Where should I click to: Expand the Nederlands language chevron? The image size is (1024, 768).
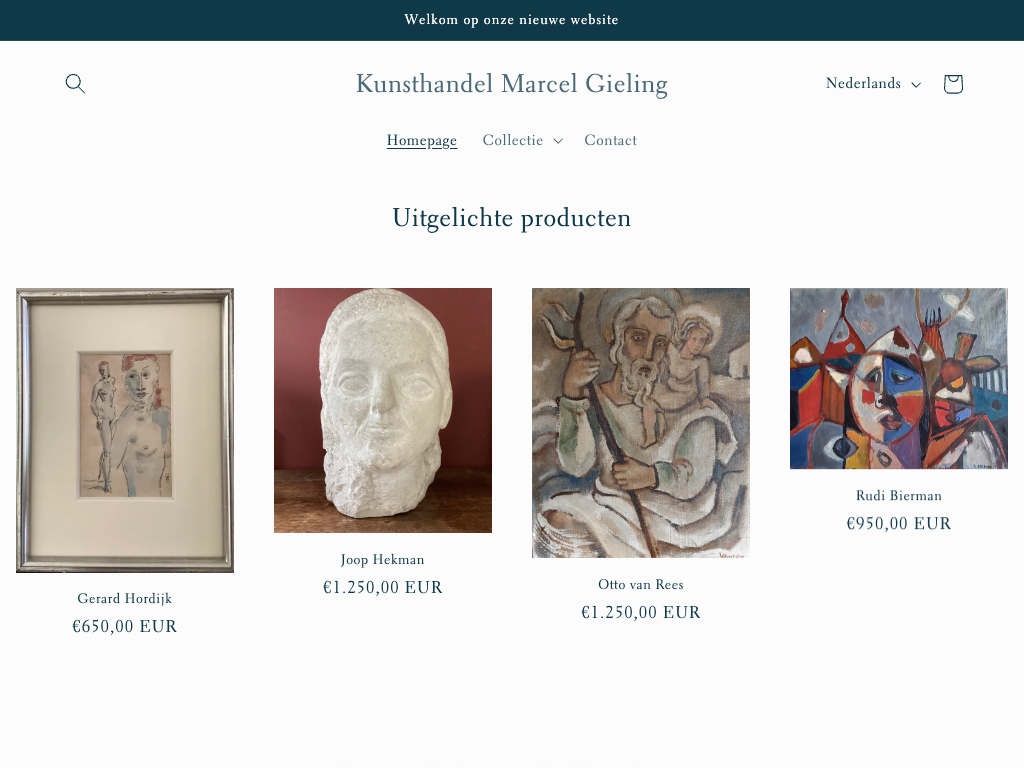coord(916,84)
